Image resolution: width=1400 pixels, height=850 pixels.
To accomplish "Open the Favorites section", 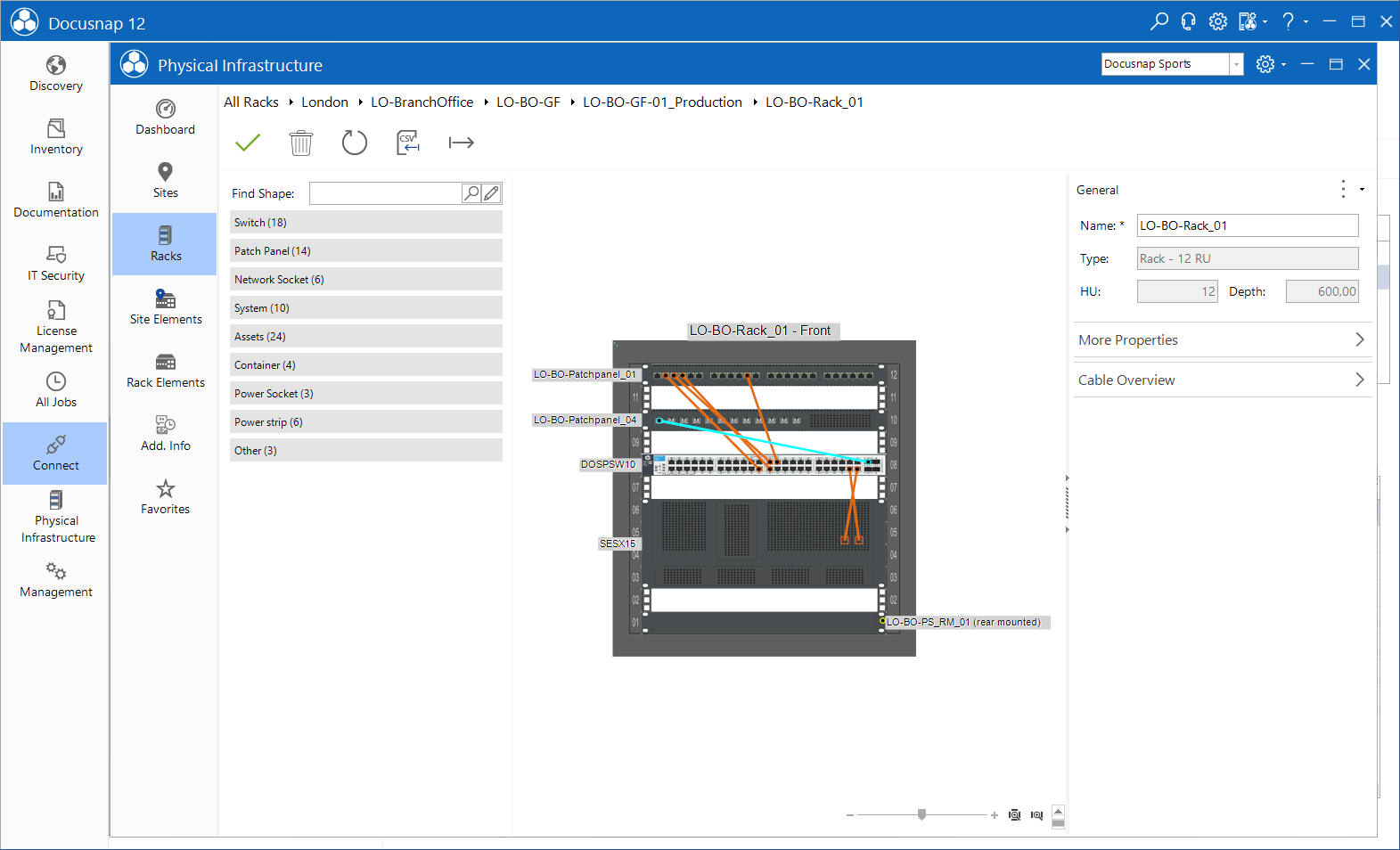I will (x=165, y=497).
